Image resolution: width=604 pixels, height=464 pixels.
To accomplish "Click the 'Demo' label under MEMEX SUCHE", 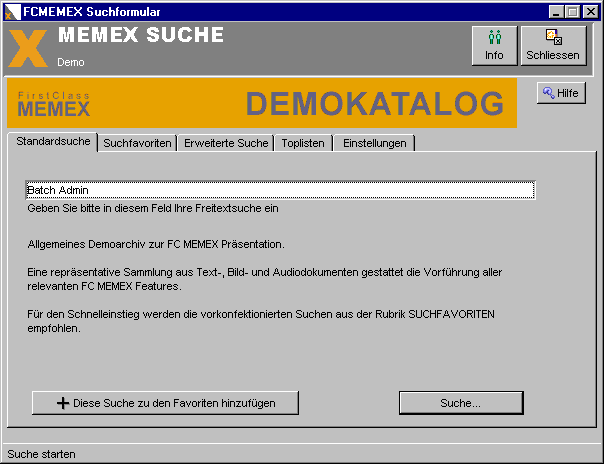I will click(x=71, y=62).
